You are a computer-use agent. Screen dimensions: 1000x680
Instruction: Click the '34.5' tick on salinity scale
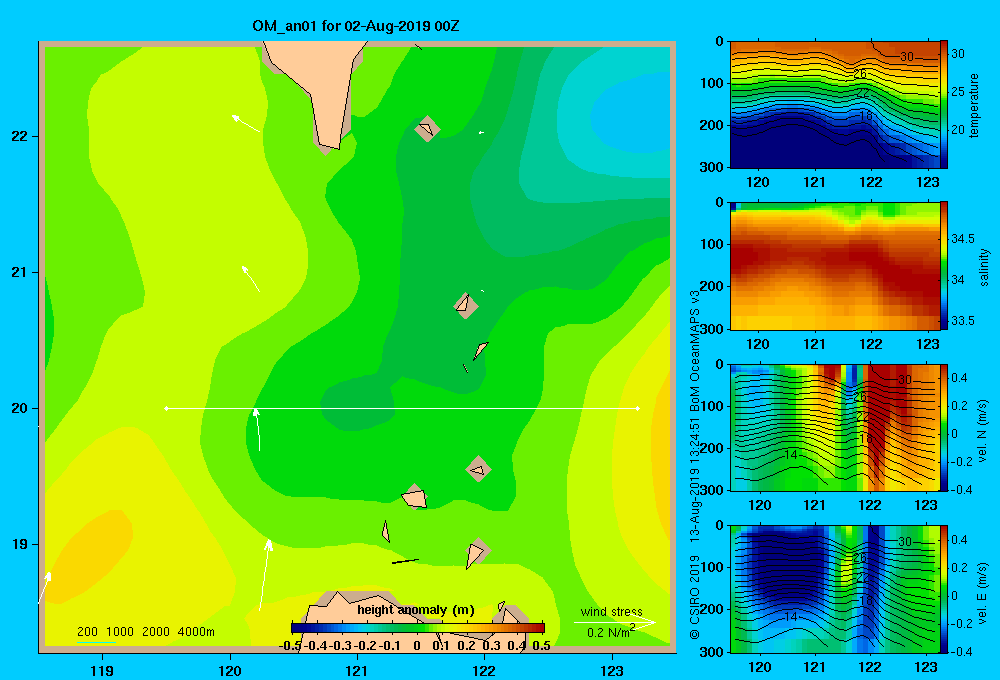[963, 239]
